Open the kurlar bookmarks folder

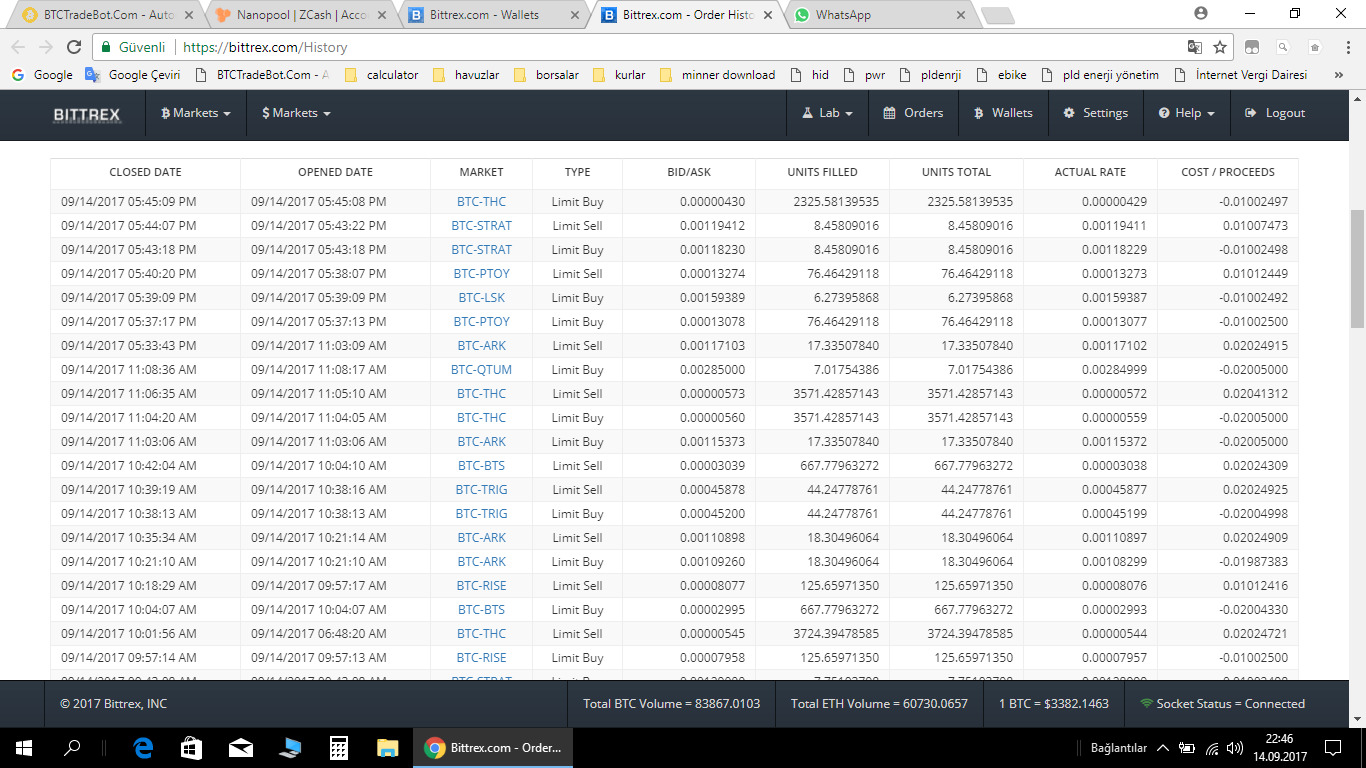click(620, 75)
